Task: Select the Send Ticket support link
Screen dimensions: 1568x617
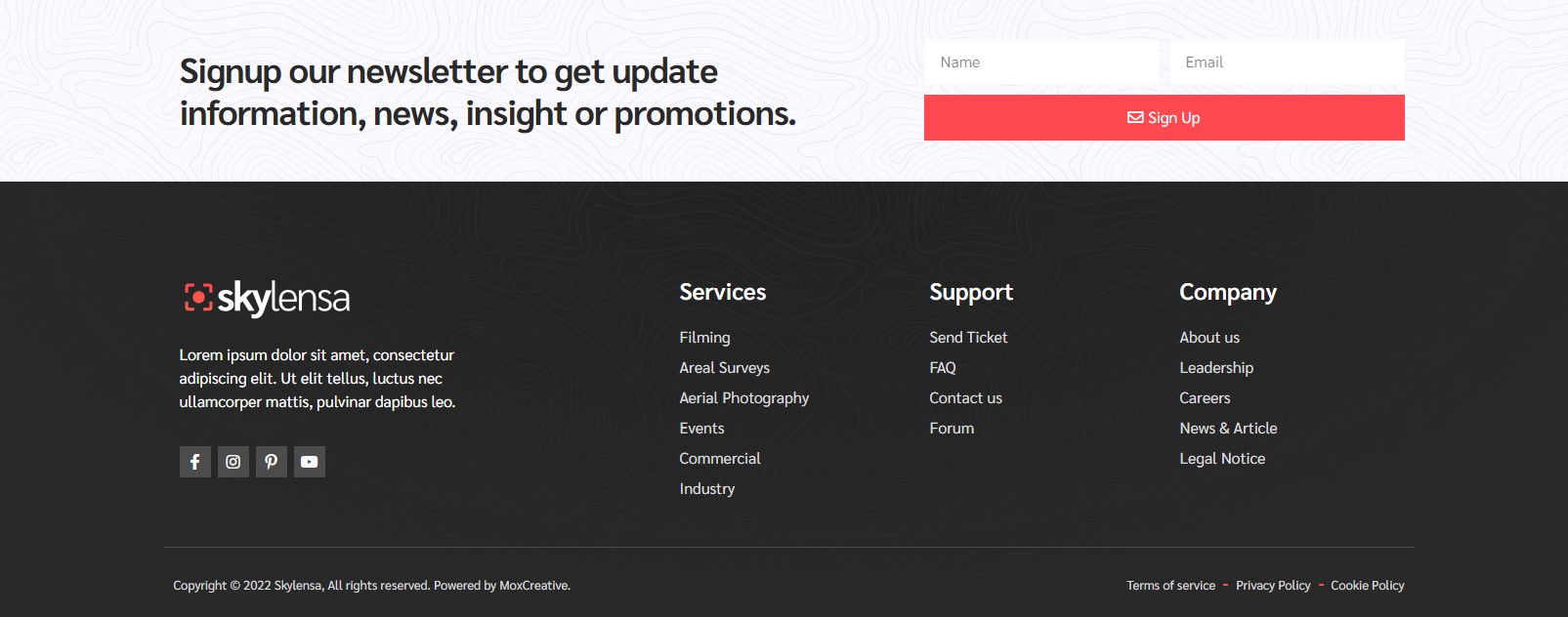Action: pyautogui.click(x=968, y=338)
